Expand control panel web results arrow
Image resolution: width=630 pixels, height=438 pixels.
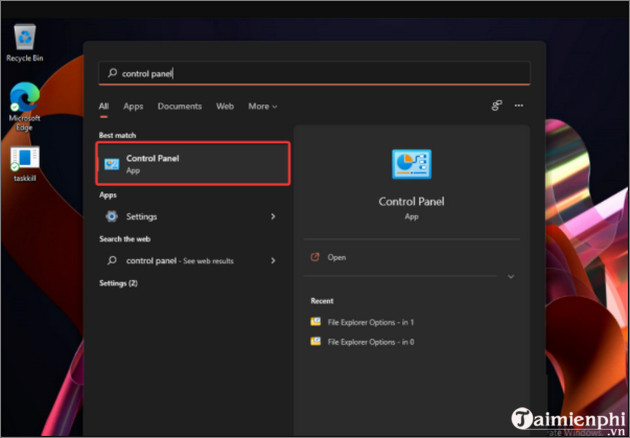click(273, 261)
